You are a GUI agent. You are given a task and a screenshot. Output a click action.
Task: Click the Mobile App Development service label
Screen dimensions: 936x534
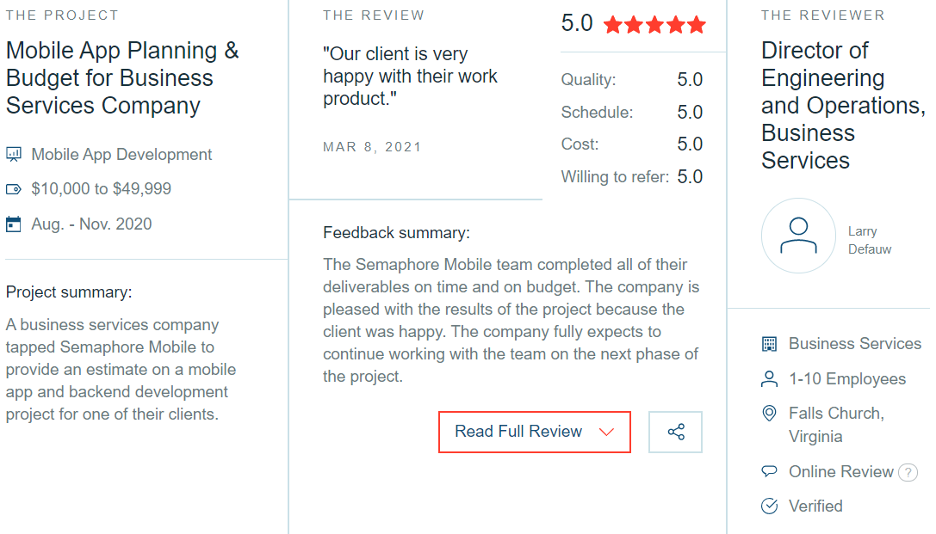(x=122, y=155)
